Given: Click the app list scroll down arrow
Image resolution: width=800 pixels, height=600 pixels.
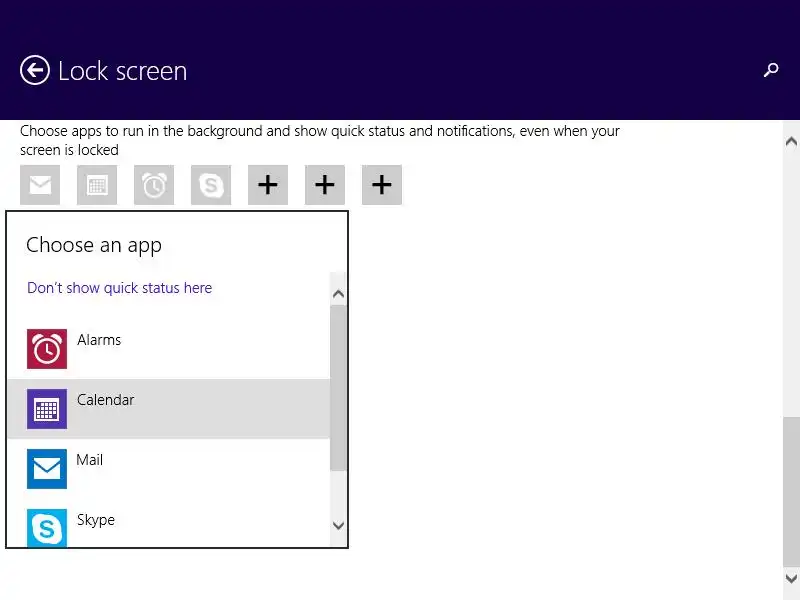Looking at the screenshot, I should pyautogui.click(x=338, y=525).
